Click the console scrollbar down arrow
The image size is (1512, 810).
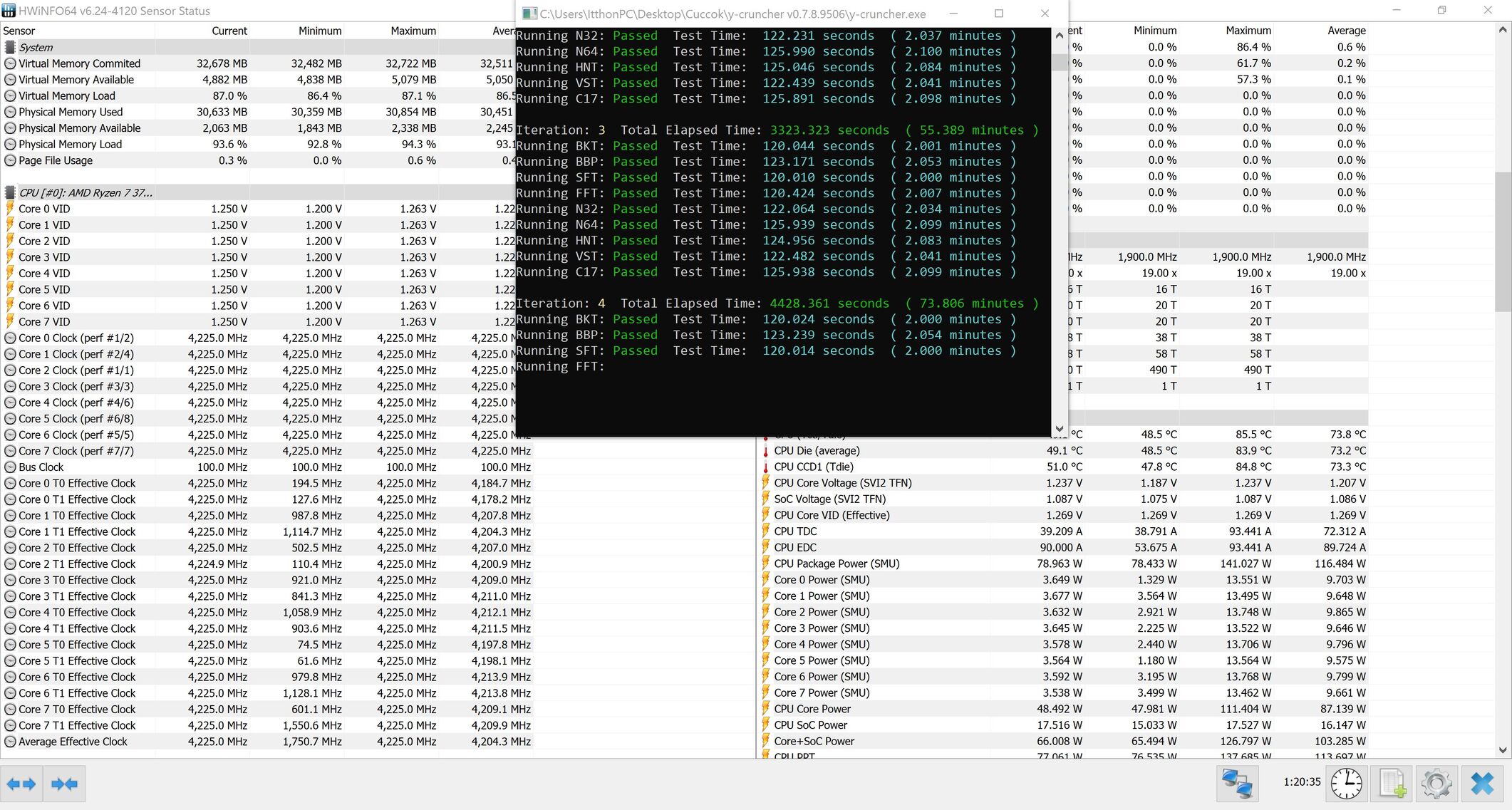pos(1059,429)
